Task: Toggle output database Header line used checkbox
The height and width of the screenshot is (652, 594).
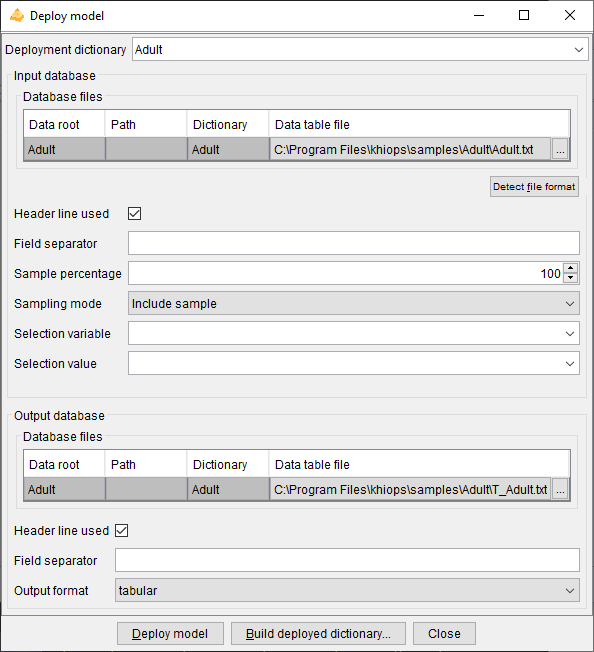Action: pos(121,531)
